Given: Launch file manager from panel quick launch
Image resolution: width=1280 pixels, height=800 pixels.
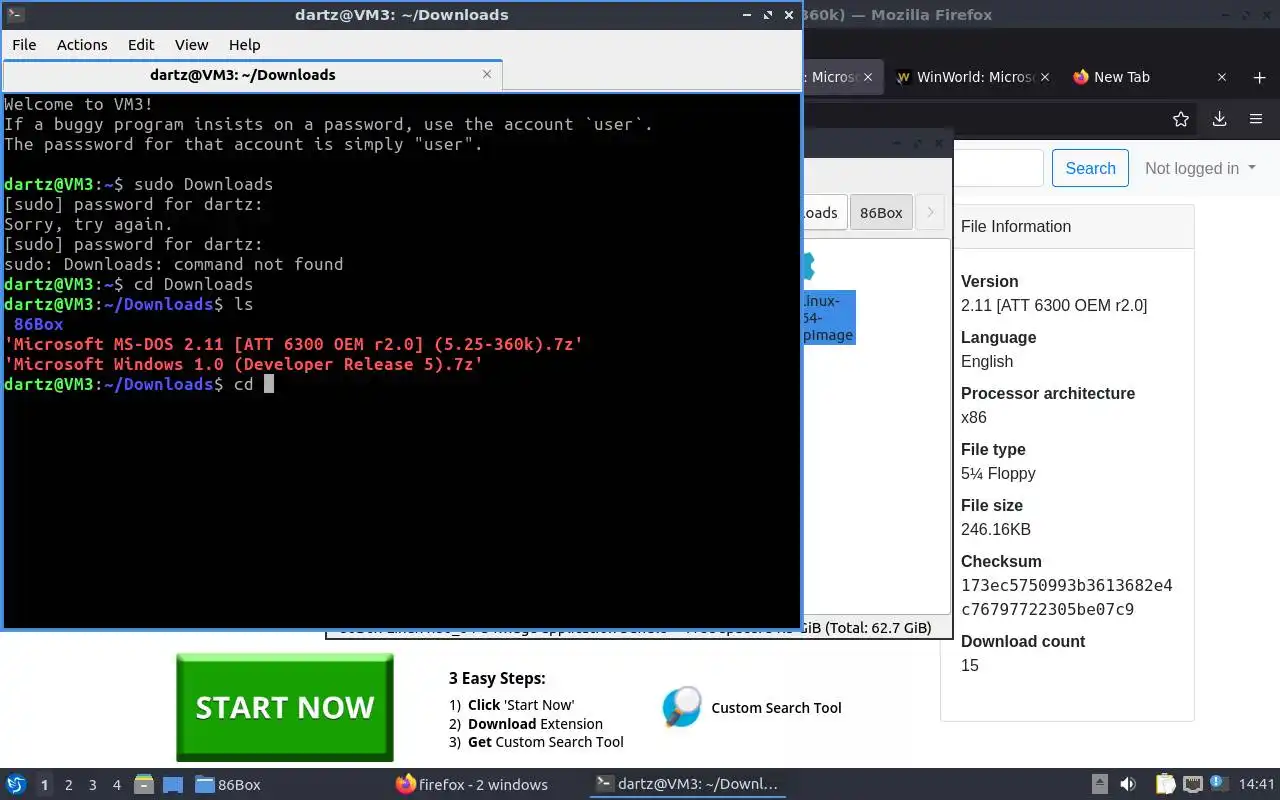Looking at the screenshot, I should pos(144,785).
